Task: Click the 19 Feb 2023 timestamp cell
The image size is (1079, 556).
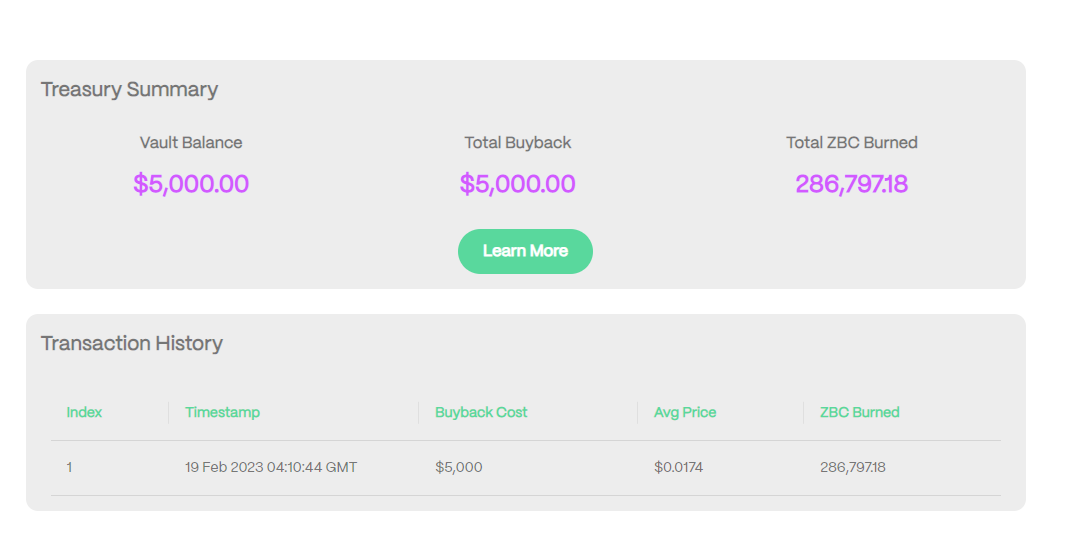Action: coord(271,467)
